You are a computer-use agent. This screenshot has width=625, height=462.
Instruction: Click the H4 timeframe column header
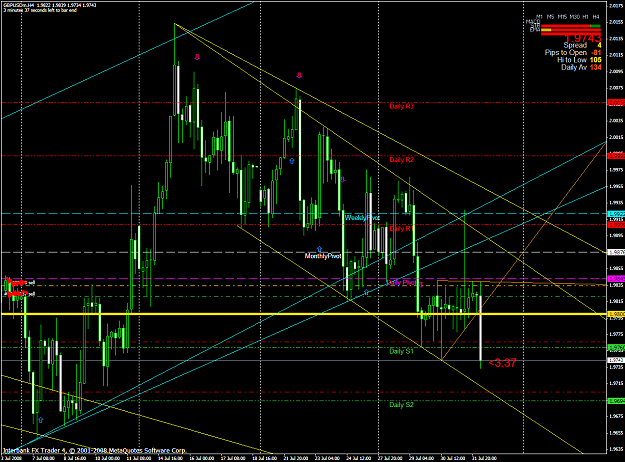[596, 17]
